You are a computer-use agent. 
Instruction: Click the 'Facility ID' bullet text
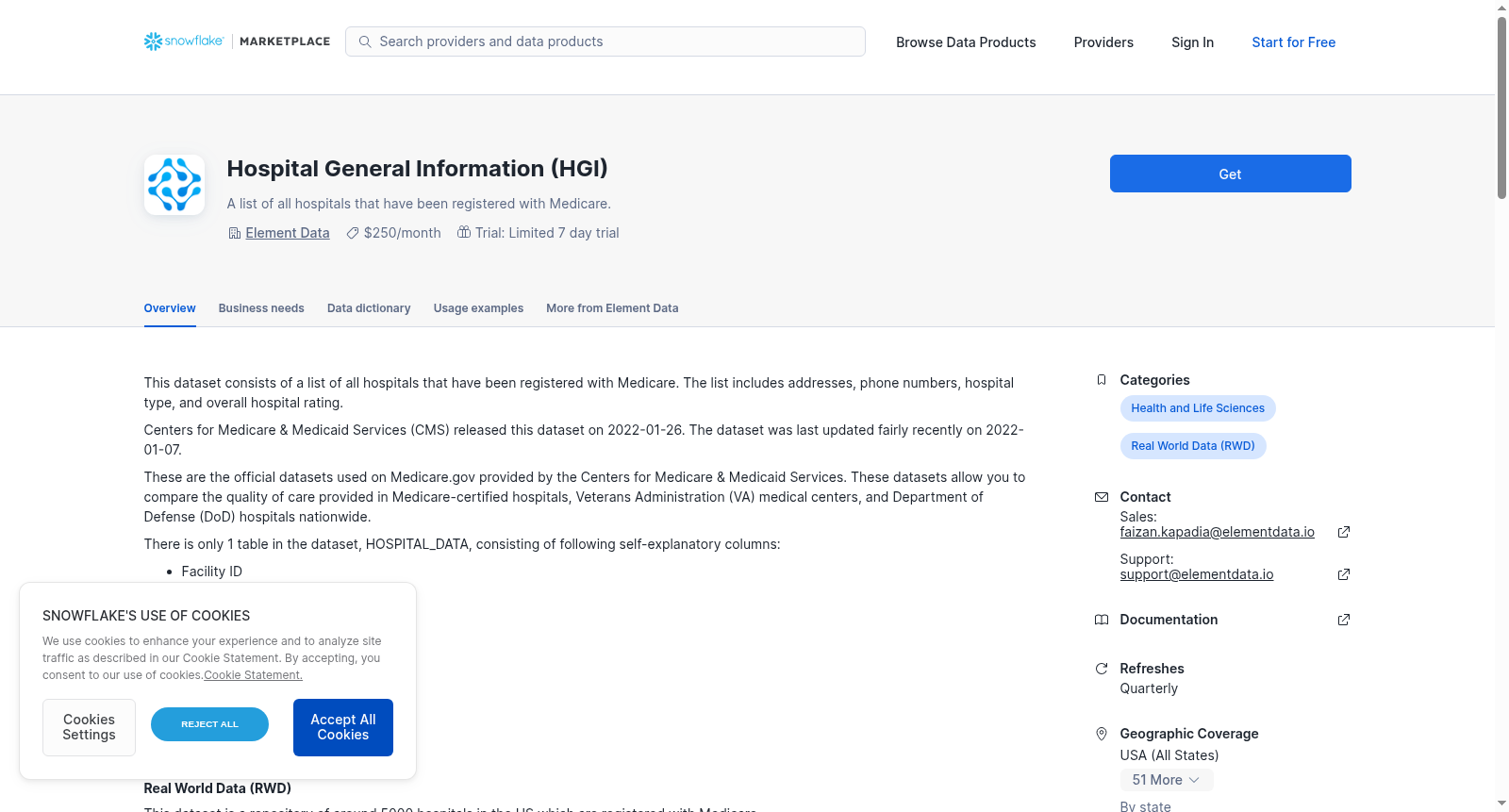211,572
